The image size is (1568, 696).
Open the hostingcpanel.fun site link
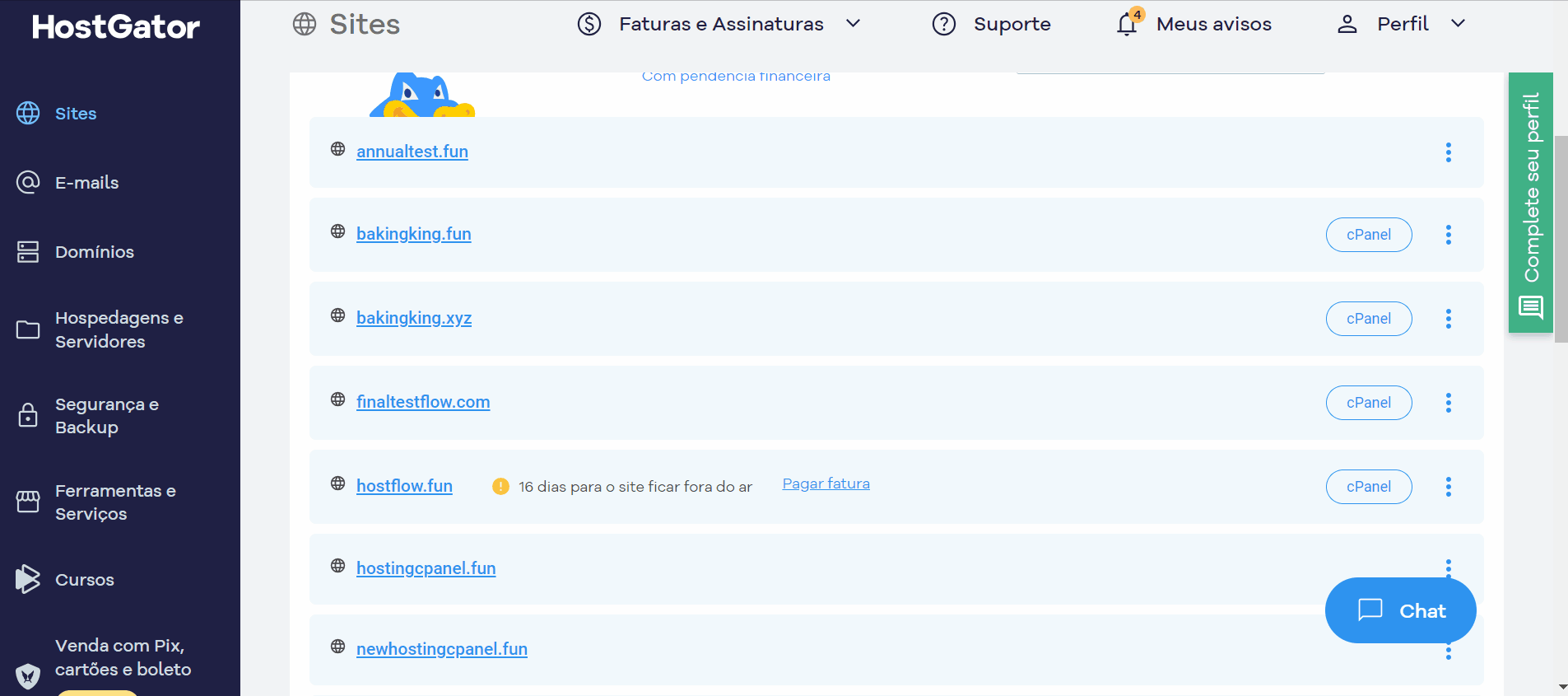(426, 568)
